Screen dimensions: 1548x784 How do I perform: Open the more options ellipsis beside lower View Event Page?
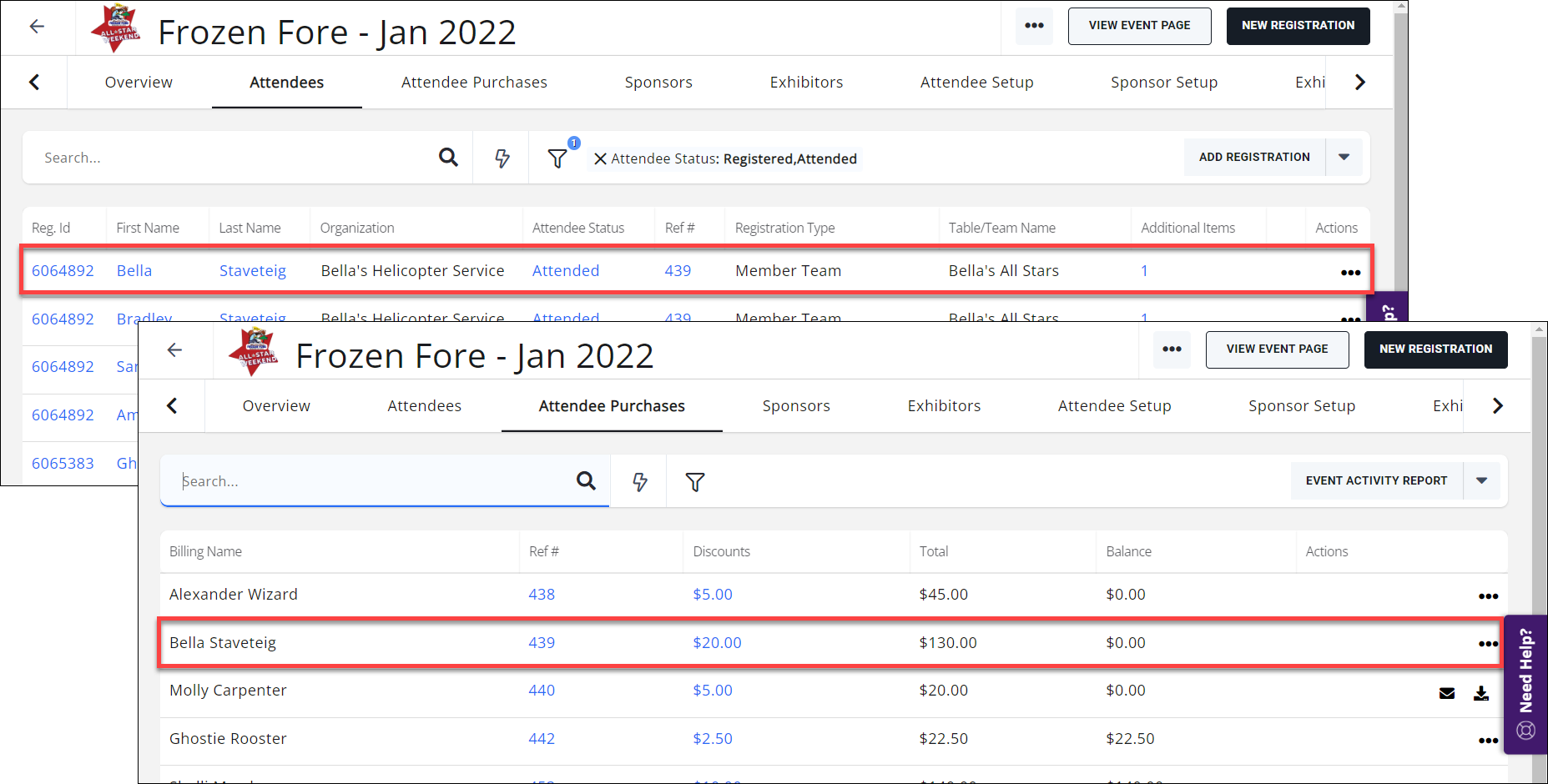pyautogui.click(x=1172, y=349)
